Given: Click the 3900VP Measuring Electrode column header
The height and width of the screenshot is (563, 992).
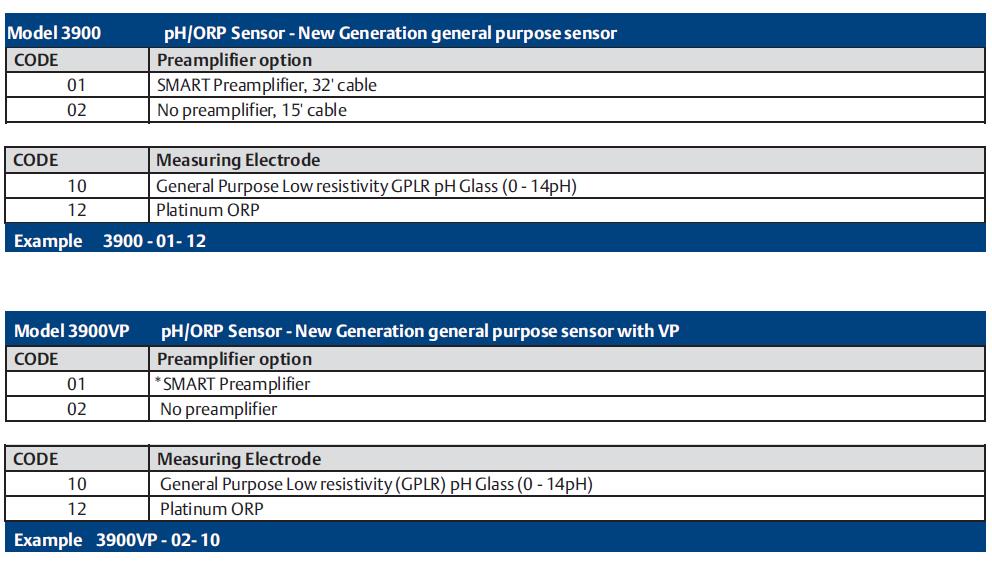Looking at the screenshot, I should pos(239,459).
